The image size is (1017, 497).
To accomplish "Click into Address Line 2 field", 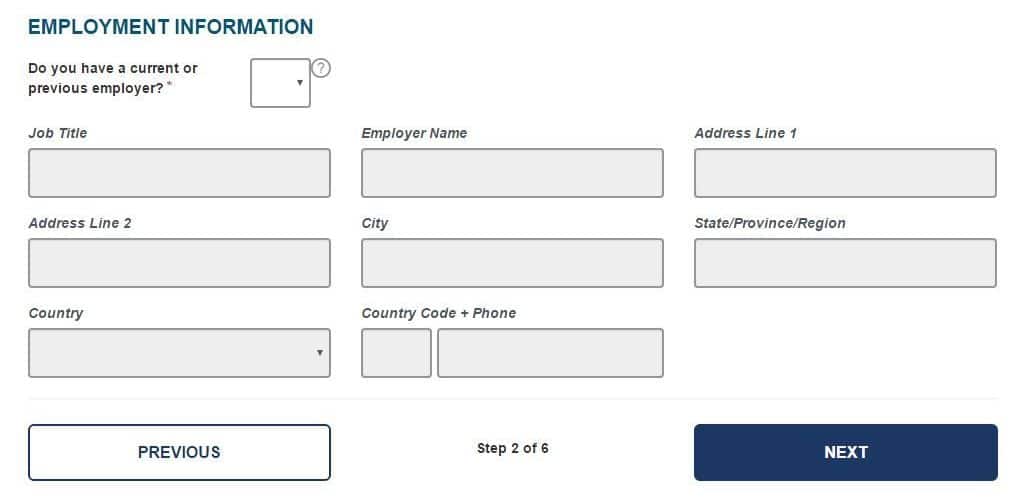I will (179, 263).
